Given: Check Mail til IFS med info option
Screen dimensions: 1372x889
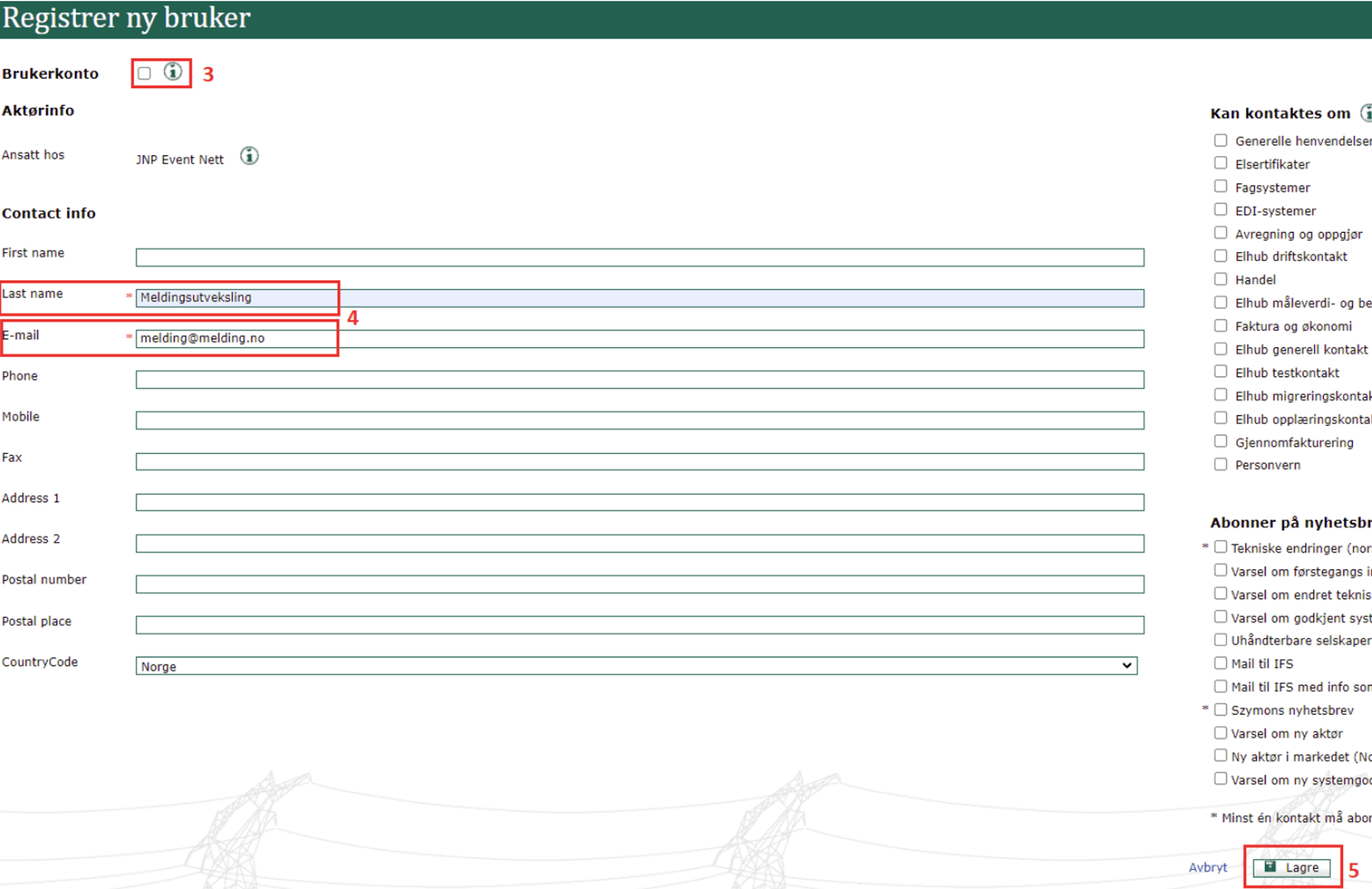Looking at the screenshot, I should pos(1221,686).
